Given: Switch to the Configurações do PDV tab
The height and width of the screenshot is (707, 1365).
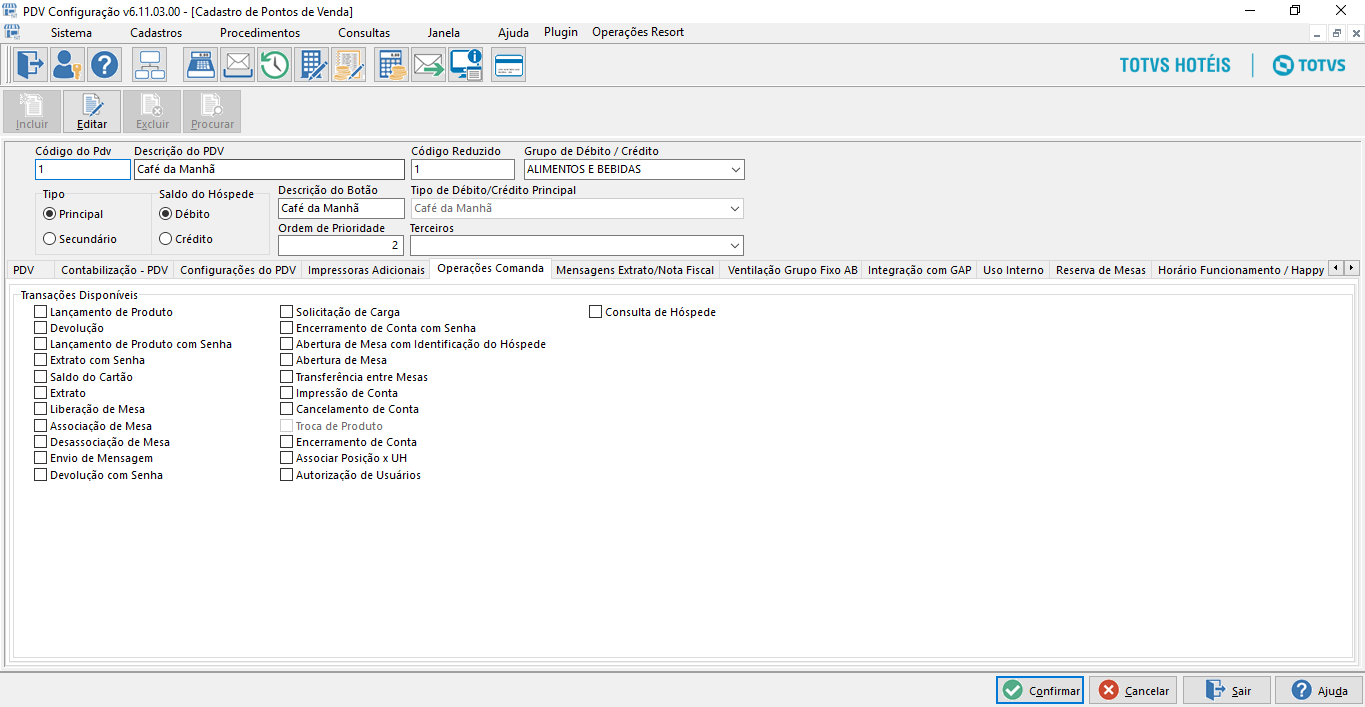Looking at the screenshot, I should (x=238, y=270).
